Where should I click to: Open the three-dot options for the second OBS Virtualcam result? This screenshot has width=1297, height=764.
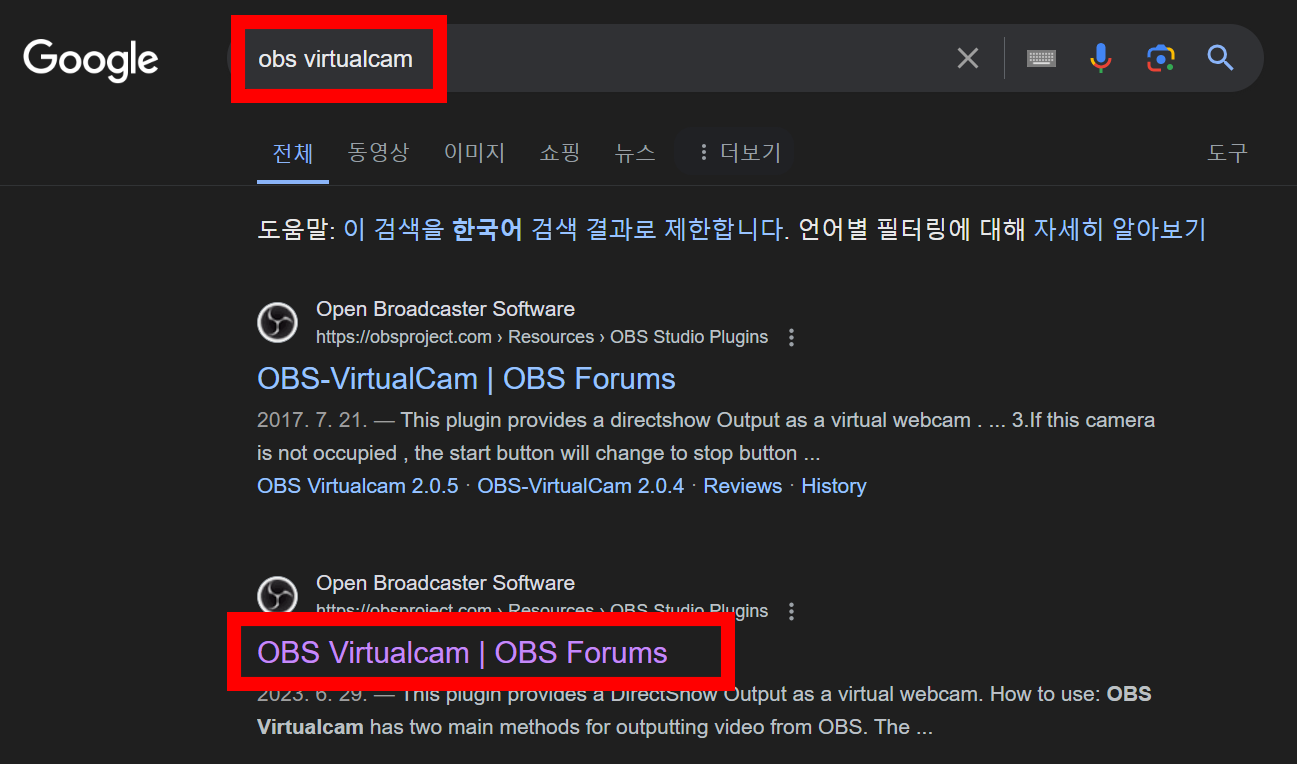point(791,611)
